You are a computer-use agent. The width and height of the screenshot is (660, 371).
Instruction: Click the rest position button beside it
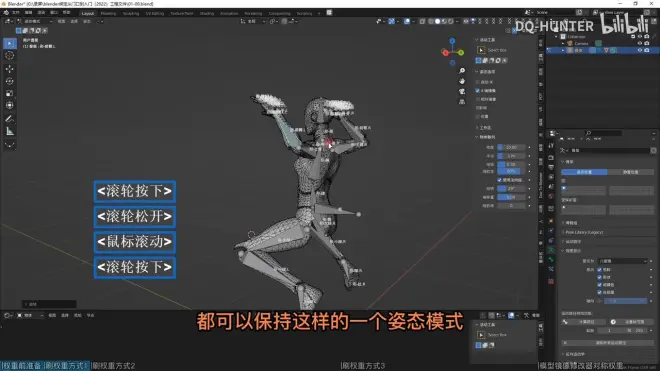(x=631, y=172)
